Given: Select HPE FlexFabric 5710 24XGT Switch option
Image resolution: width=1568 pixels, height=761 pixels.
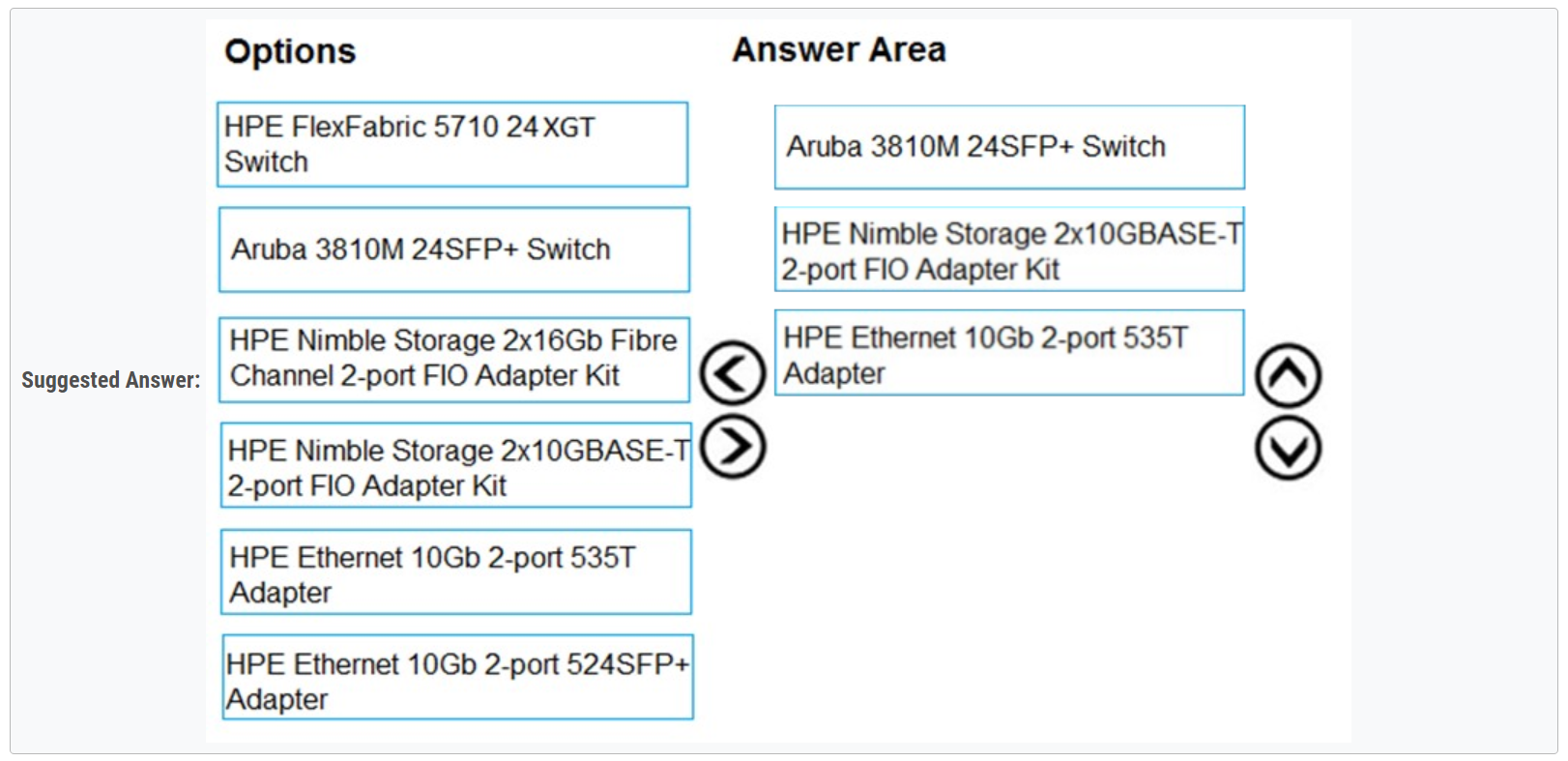Looking at the screenshot, I should pos(452,144).
